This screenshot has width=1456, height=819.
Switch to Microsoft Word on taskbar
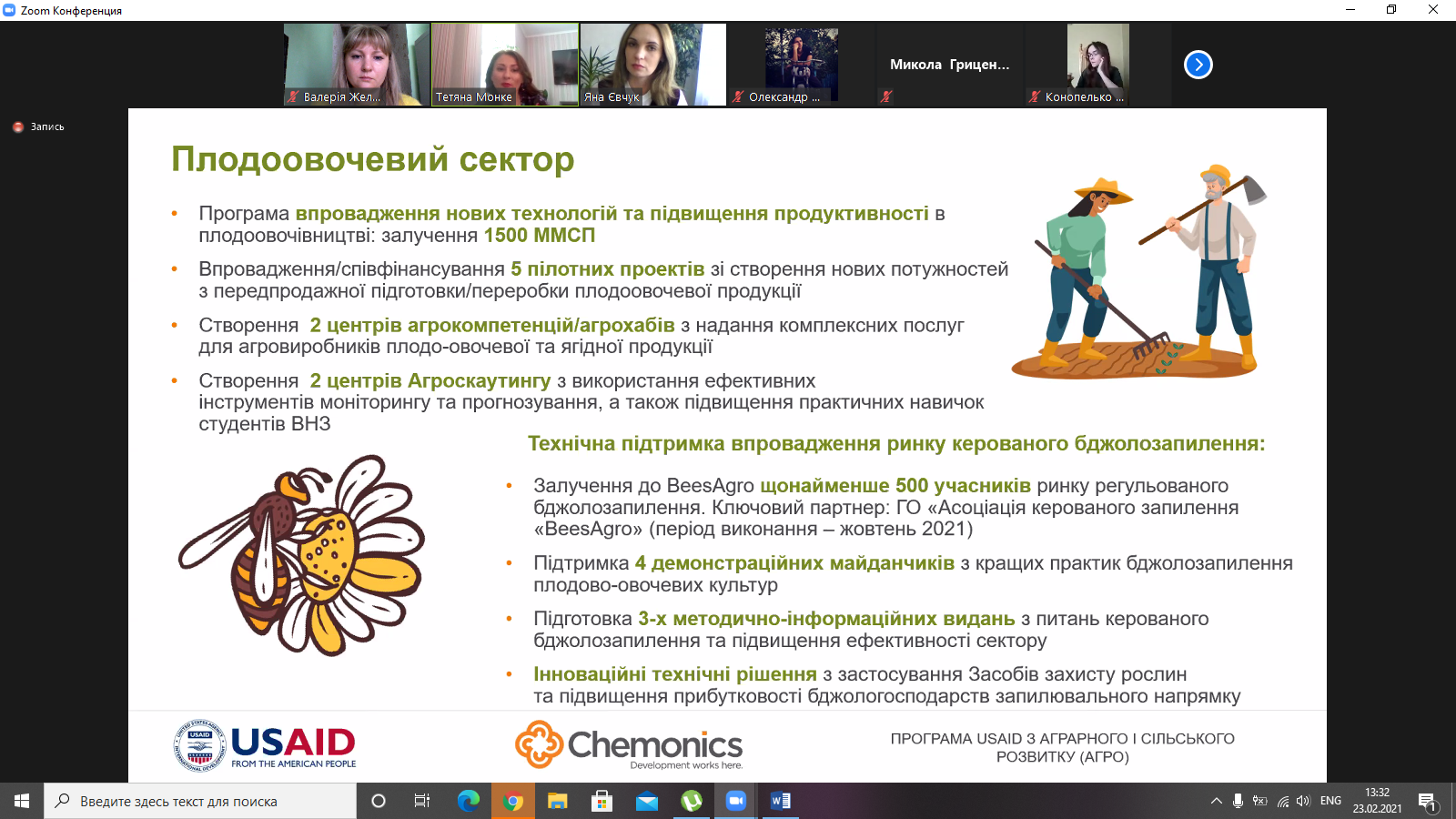click(781, 801)
